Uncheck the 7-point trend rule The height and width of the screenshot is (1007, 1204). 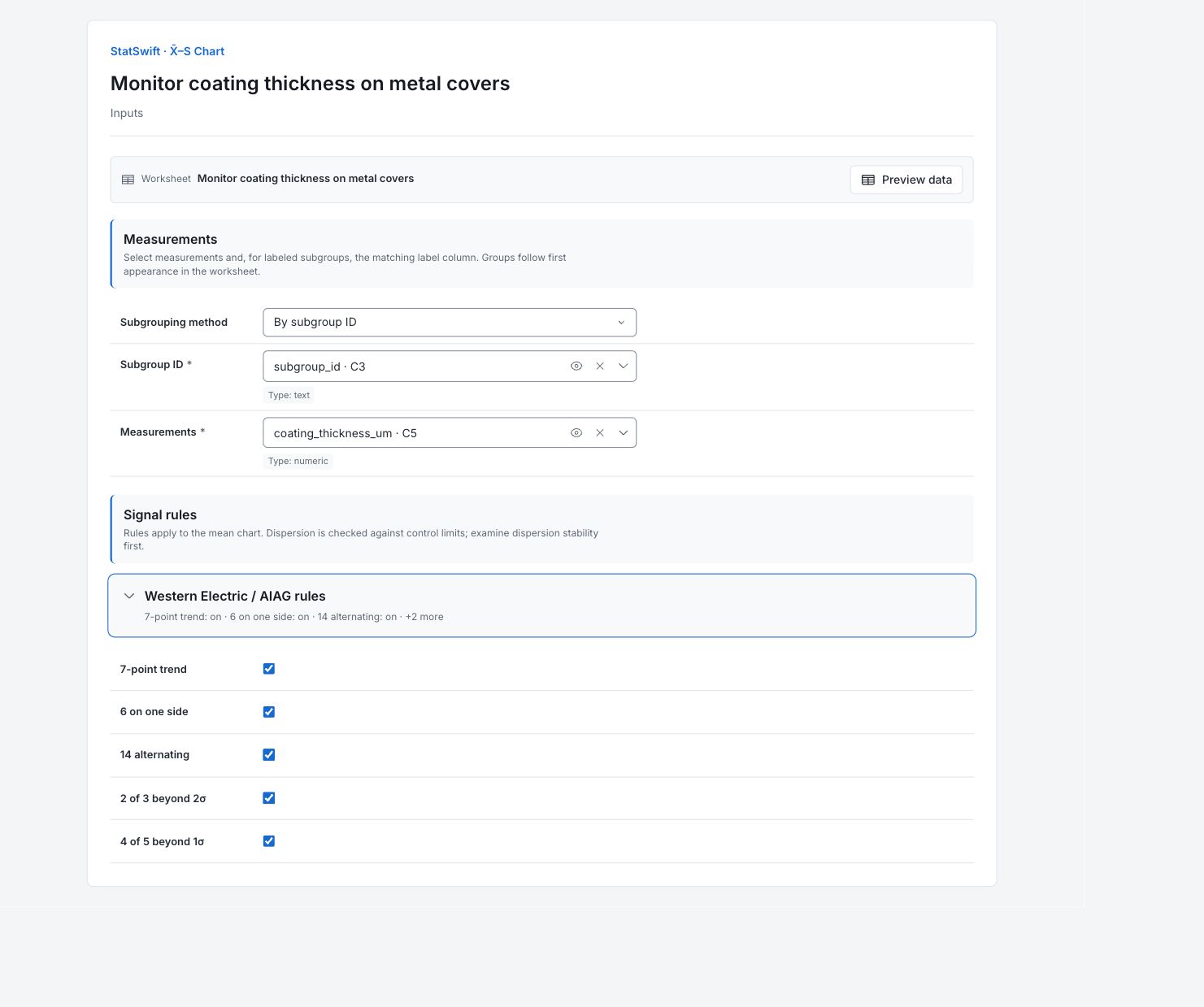(269, 669)
